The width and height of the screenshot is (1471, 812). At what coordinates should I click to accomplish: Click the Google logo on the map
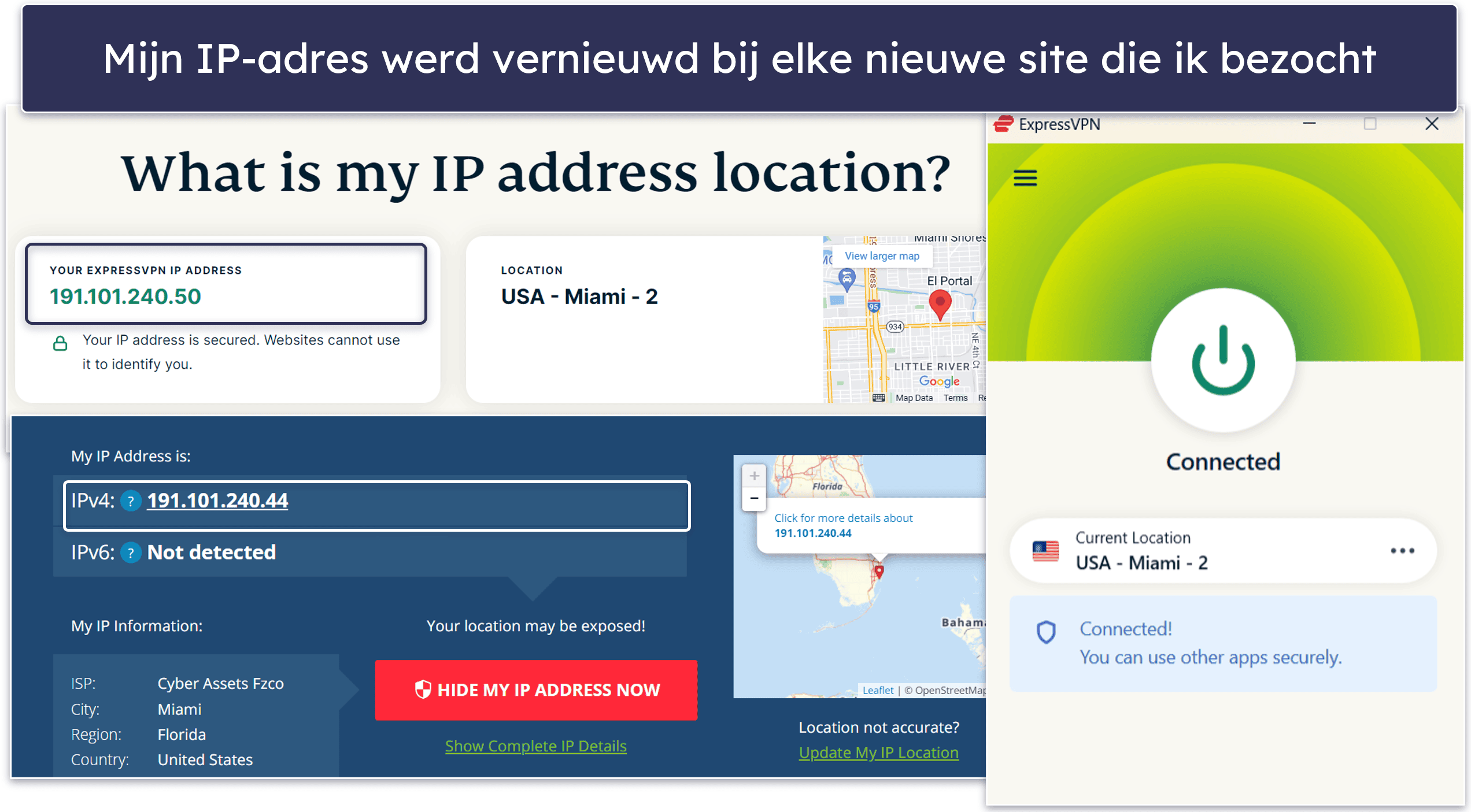click(940, 381)
